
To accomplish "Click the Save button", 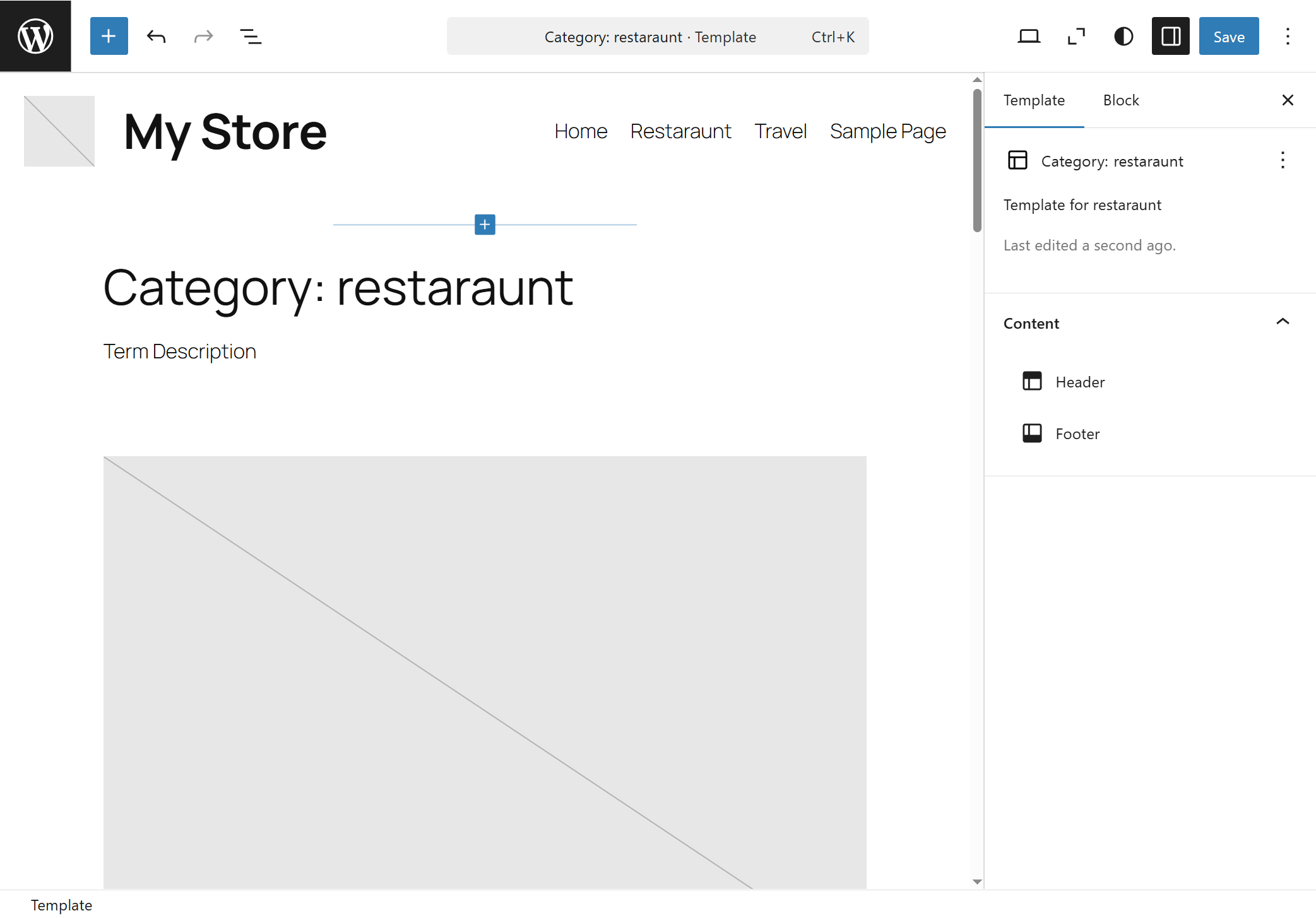I will tap(1228, 36).
